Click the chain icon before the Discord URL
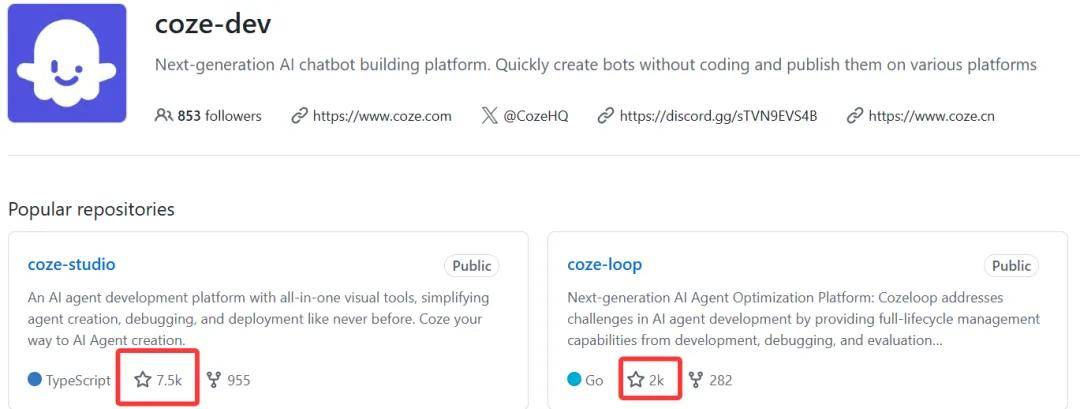The width and height of the screenshot is (1080, 409). pos(605,116)
